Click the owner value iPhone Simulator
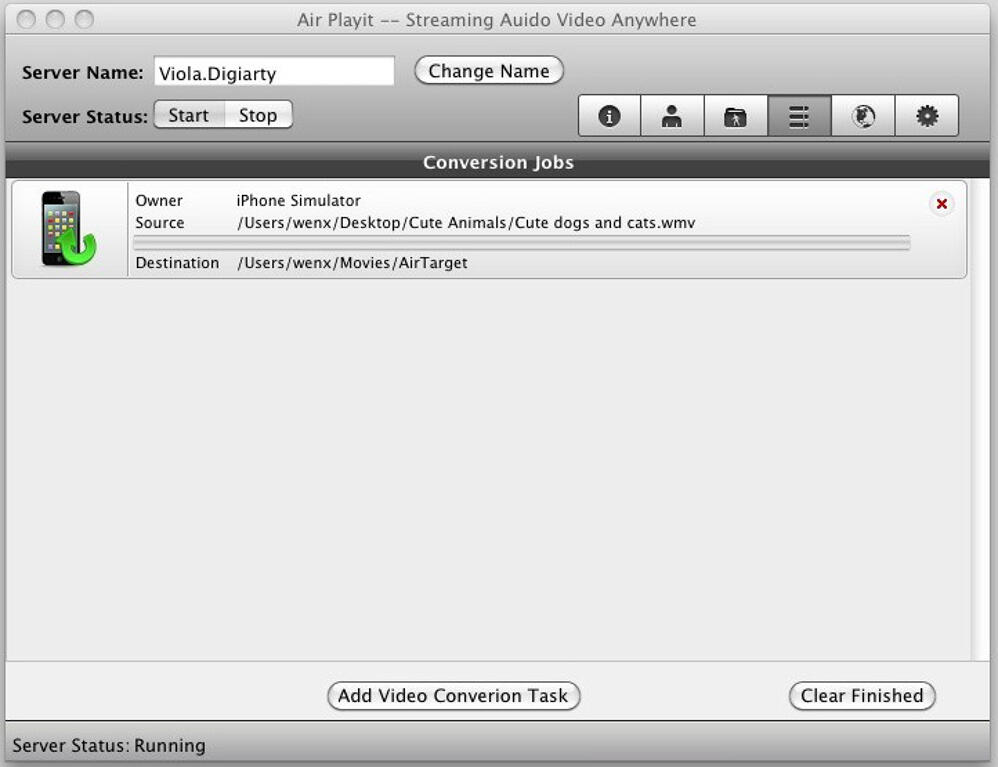Image resolution: width=998 pixels, height=767 pixels. (x=299, y=201)
